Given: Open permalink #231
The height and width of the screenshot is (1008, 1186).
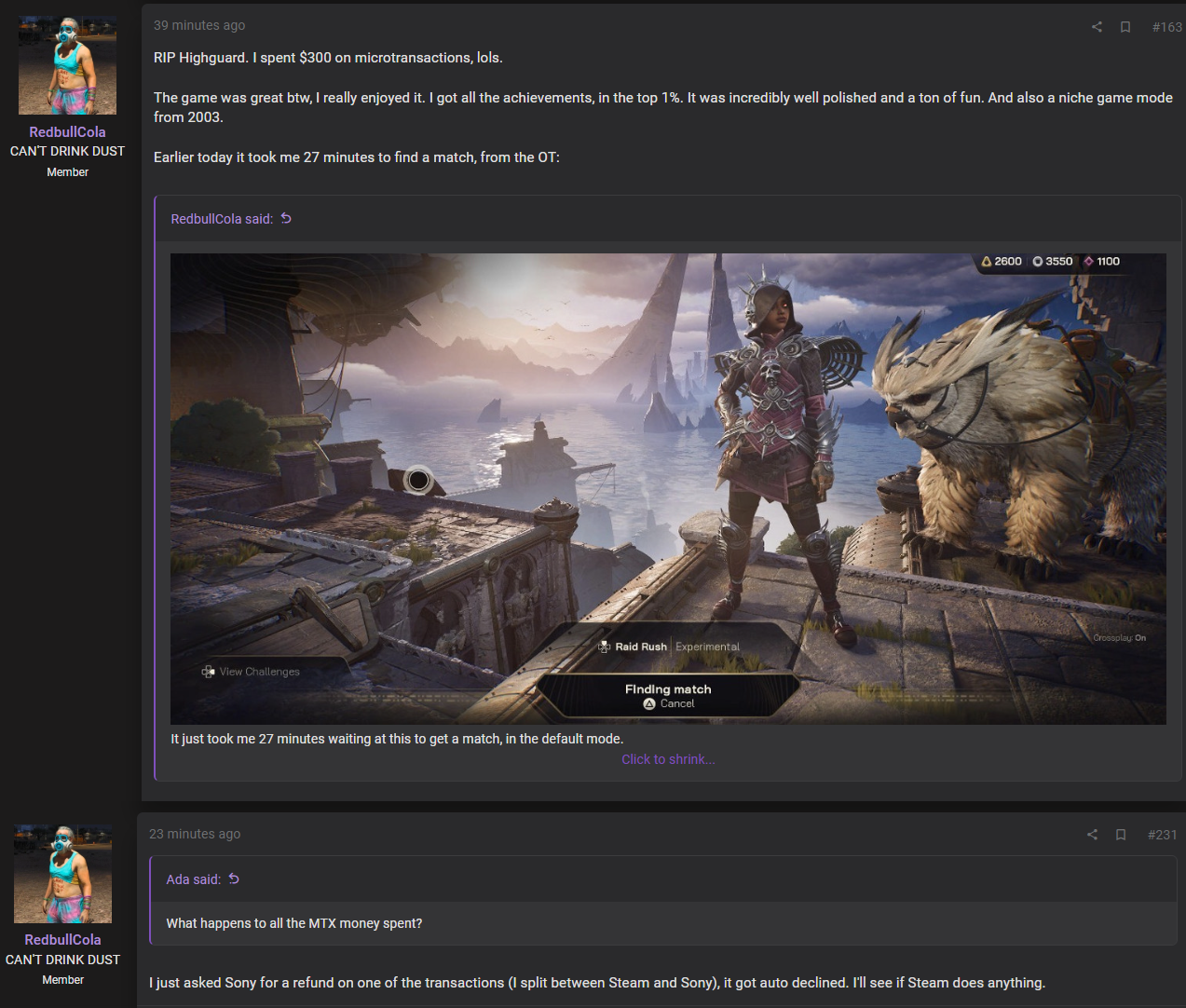Looking at the screenshot, I should click(x=1162, y=835).
